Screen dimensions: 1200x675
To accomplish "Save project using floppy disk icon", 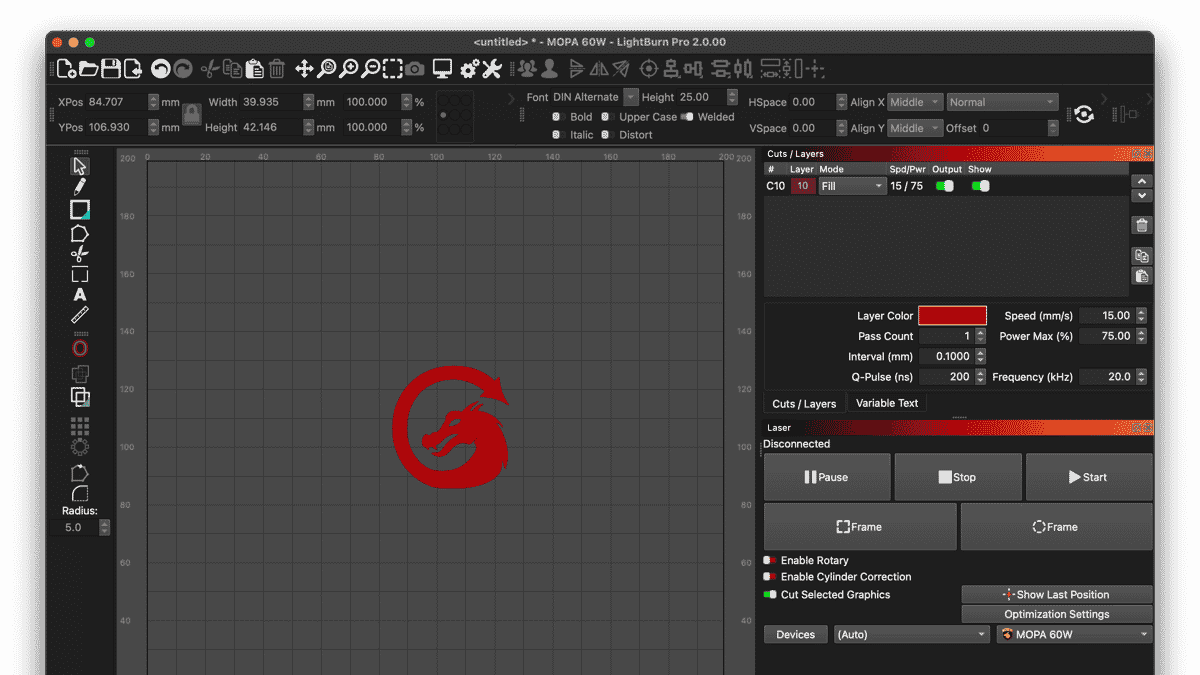I will pyautogui.click(x=110, y=69).
